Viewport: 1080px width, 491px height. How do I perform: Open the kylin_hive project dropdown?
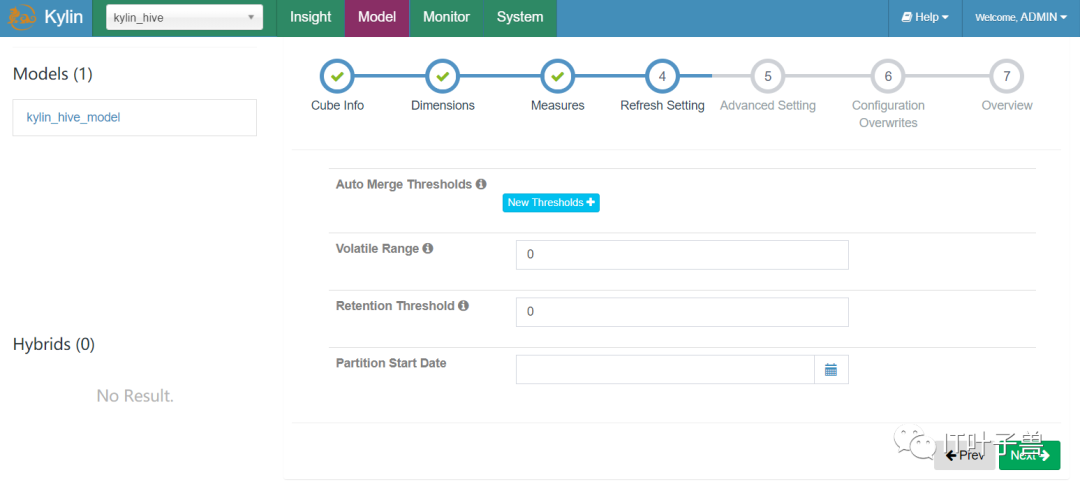pos(185,18)
